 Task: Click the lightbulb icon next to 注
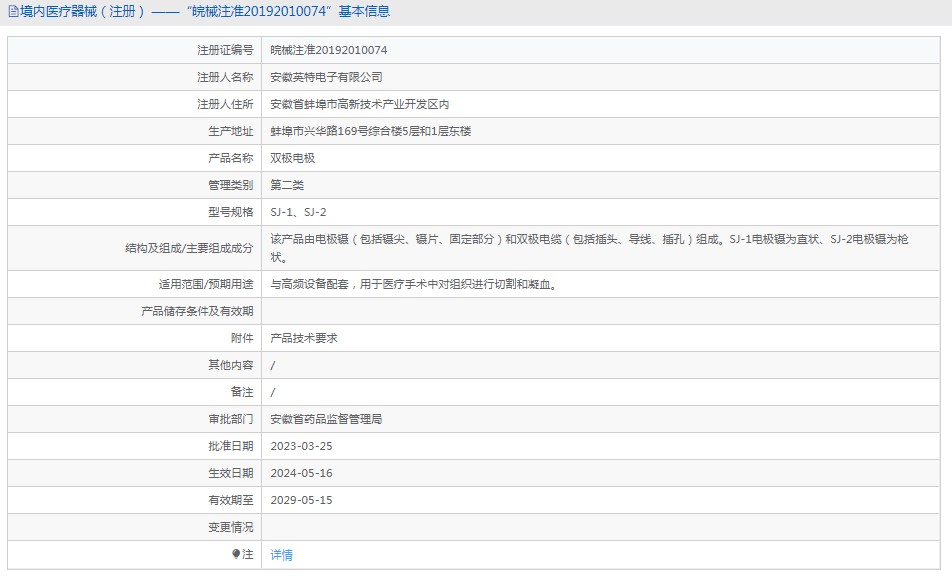tap(236, 554)
